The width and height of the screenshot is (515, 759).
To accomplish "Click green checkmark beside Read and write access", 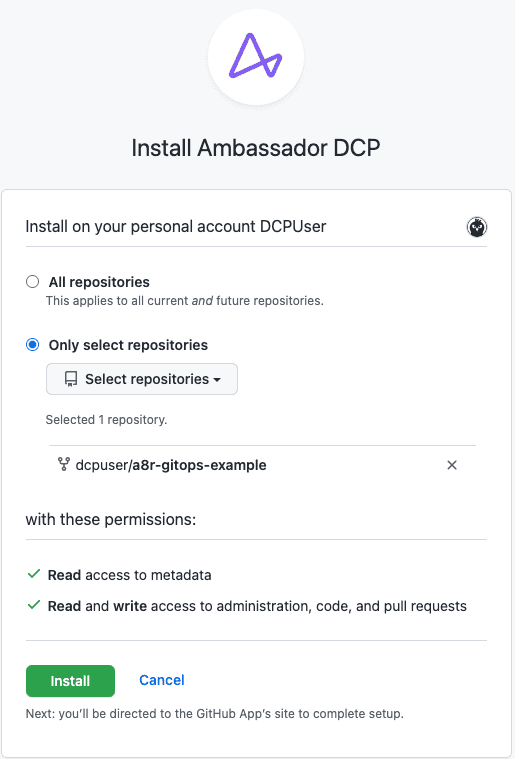I will (33, 605).
